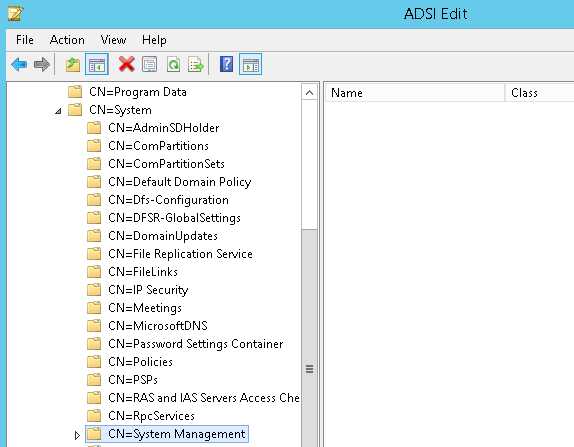Image resolution: width=574 pixels, height=447 pixels.
Task: Sort by the Class column header
Action: click(x=539, y=93)
